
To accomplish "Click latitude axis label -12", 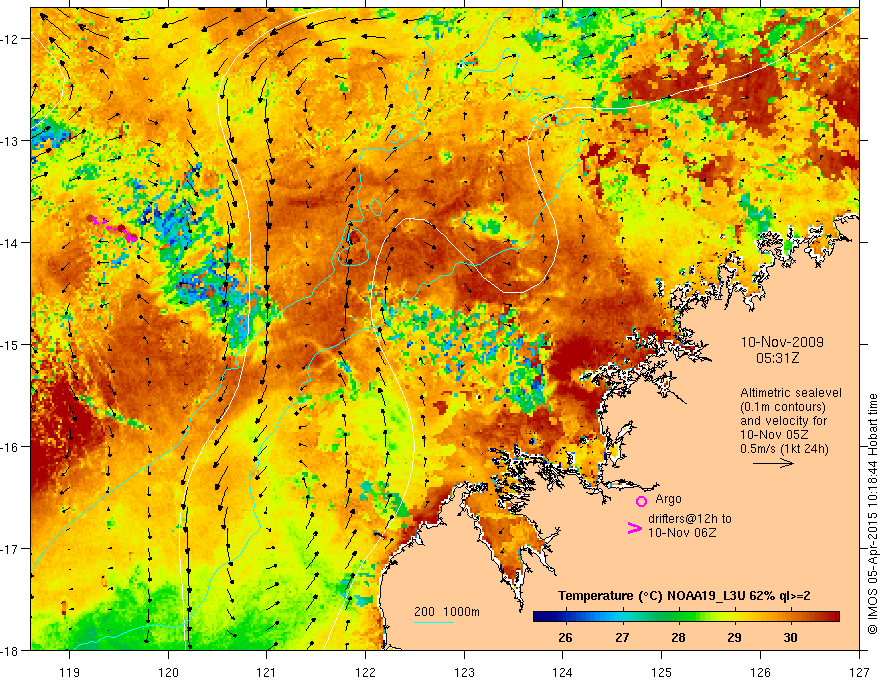I will coord(10,39).
